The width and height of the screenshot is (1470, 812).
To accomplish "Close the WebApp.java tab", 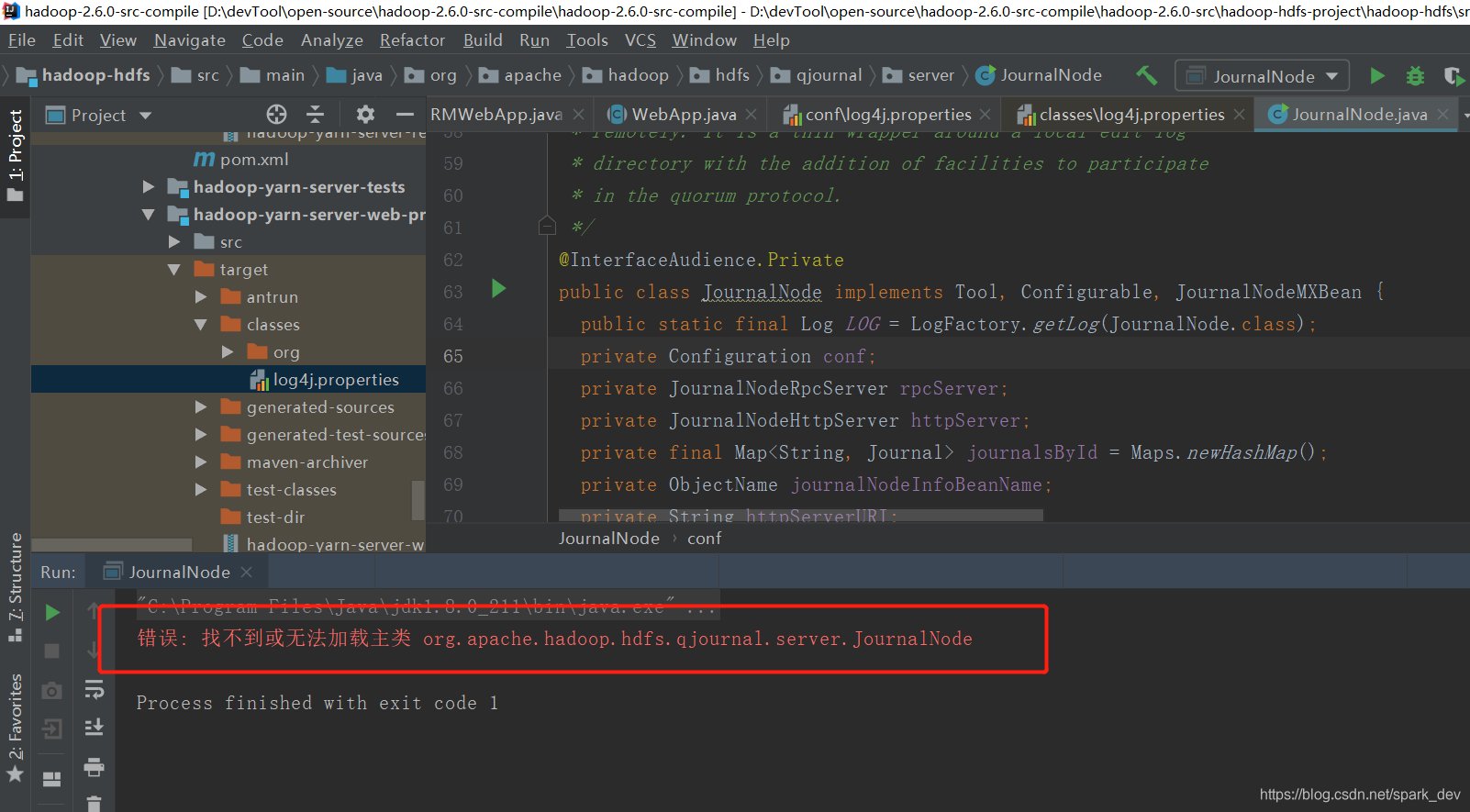I will pos(751,114).
